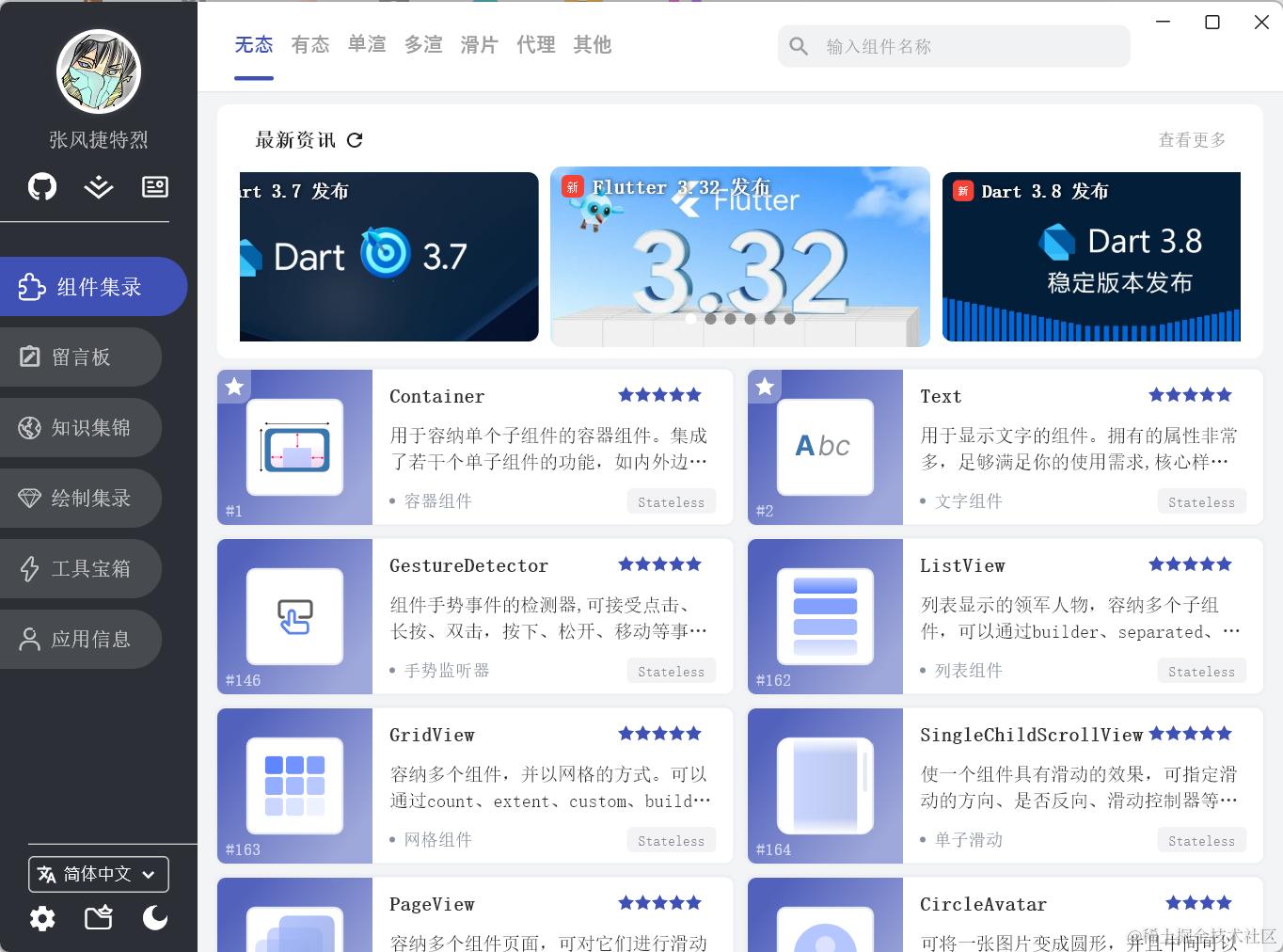The width and height of the screenshot is (1283, 952).
Task: Click 查看更多 to view more news
Action: [x=1192, y=140]
